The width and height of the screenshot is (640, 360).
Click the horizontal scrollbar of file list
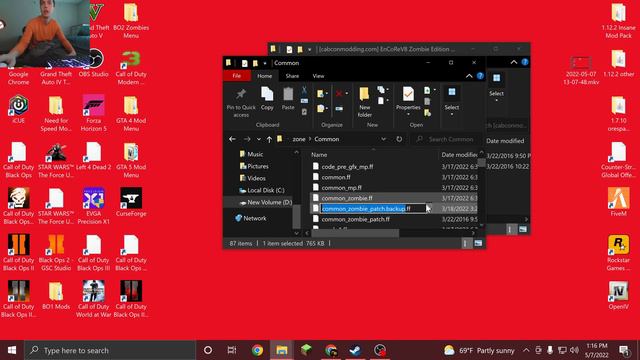pyautogui.click(x=354, y=233)
